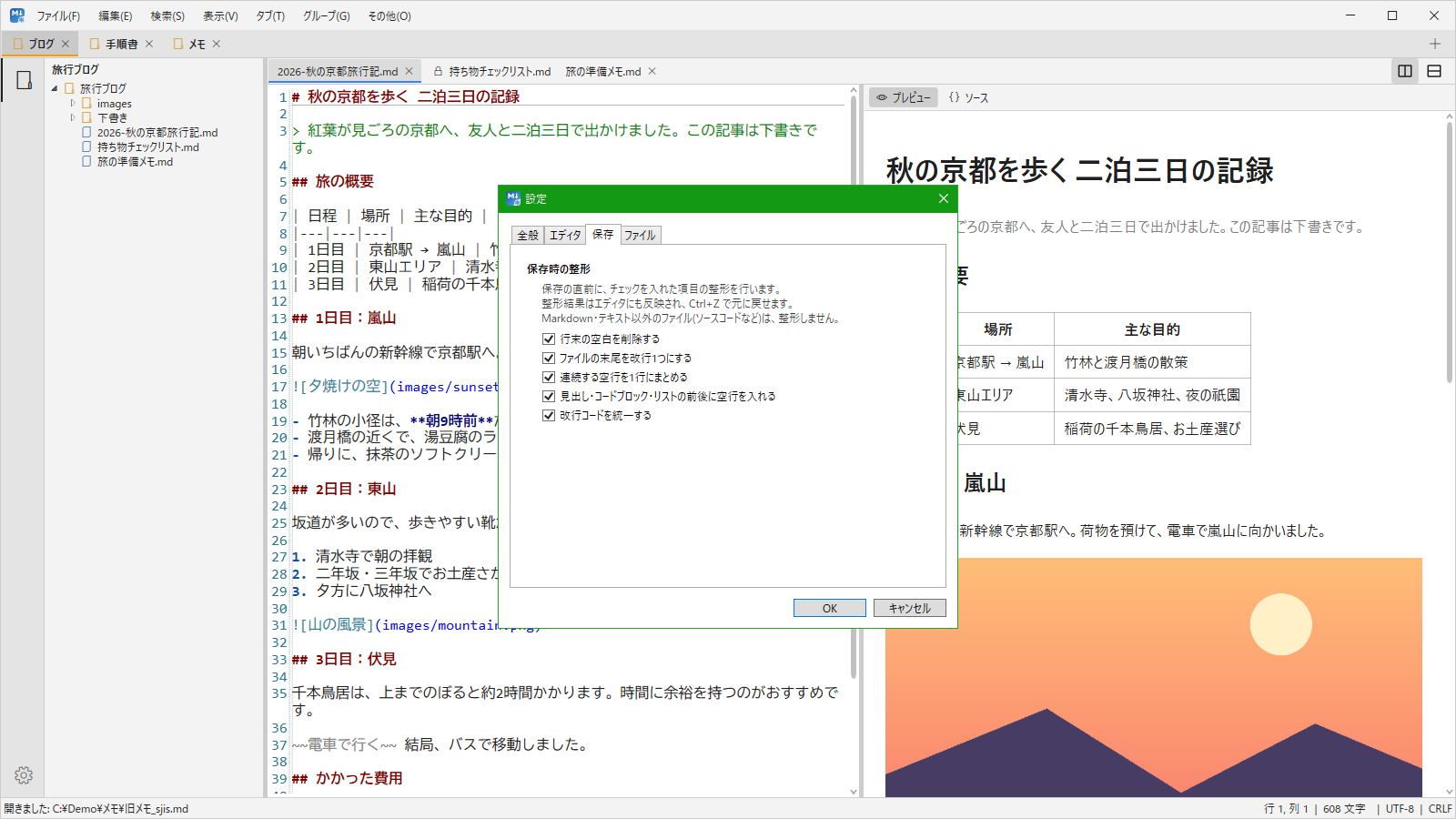Image resolution: width=1456 pixels, height=819 pixels.
Task: Toggle 行末の空白を削除する checkbox
Action: (x=549, y=339)
